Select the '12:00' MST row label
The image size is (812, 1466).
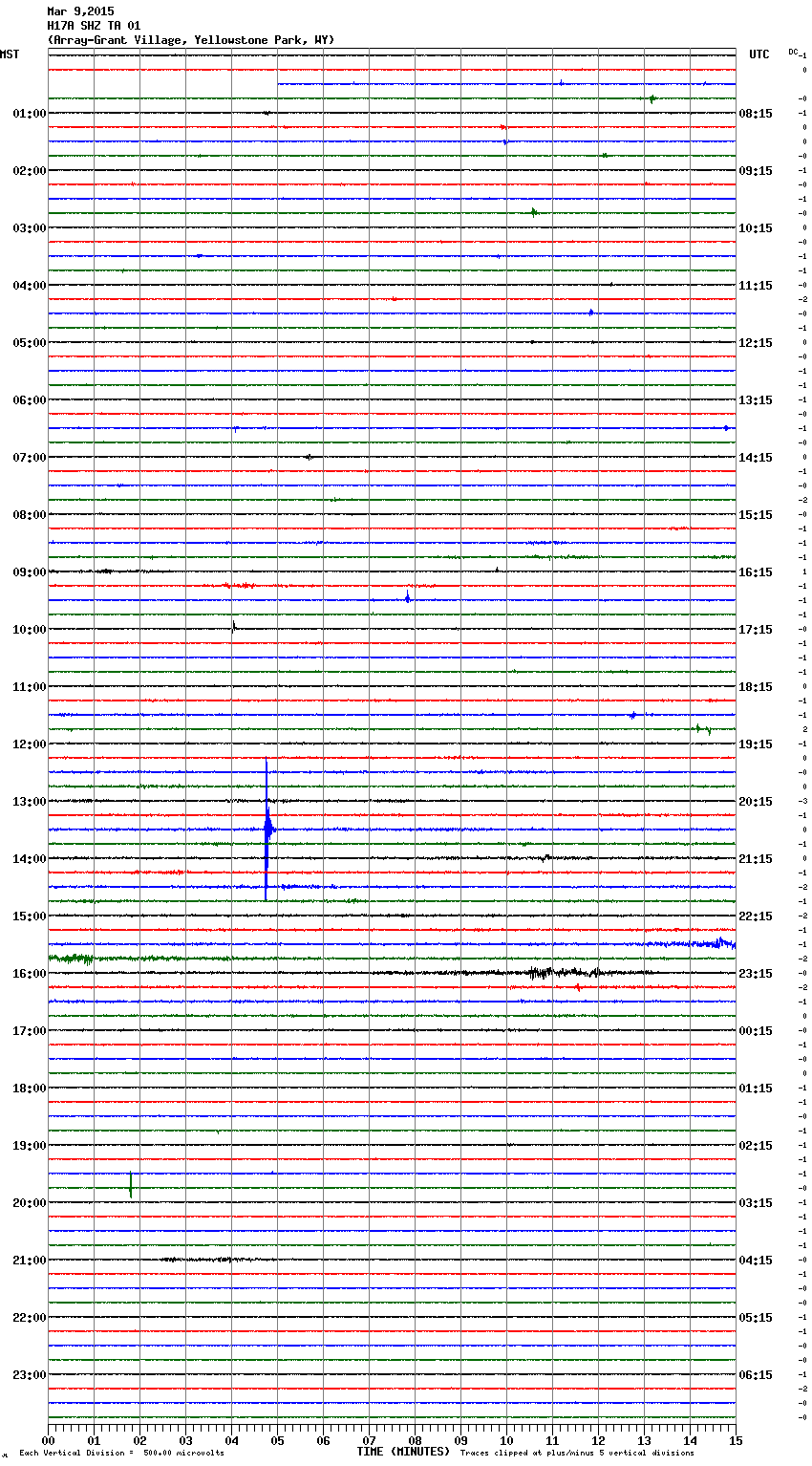(30, 744)
